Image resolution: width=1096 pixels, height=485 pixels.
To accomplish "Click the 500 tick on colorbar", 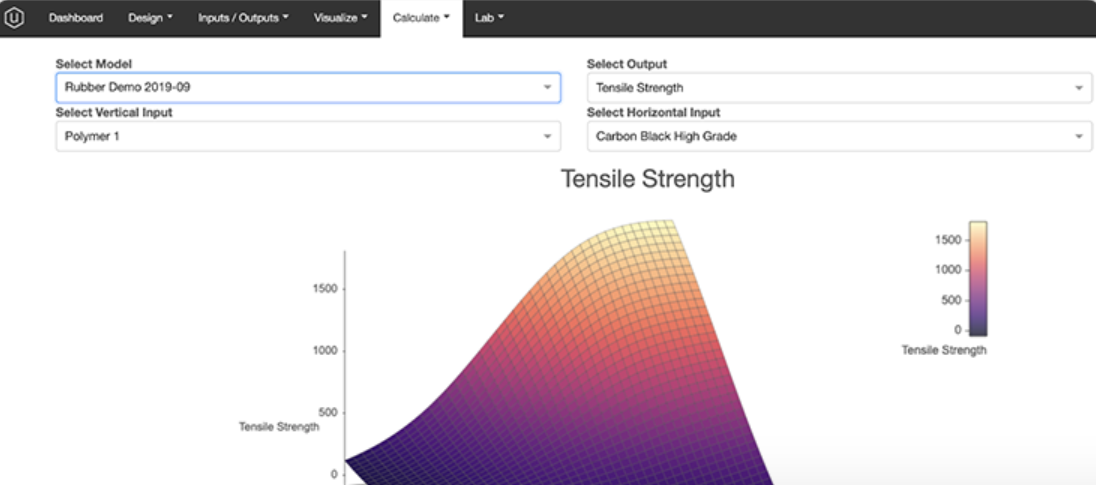I will [951, 301].
